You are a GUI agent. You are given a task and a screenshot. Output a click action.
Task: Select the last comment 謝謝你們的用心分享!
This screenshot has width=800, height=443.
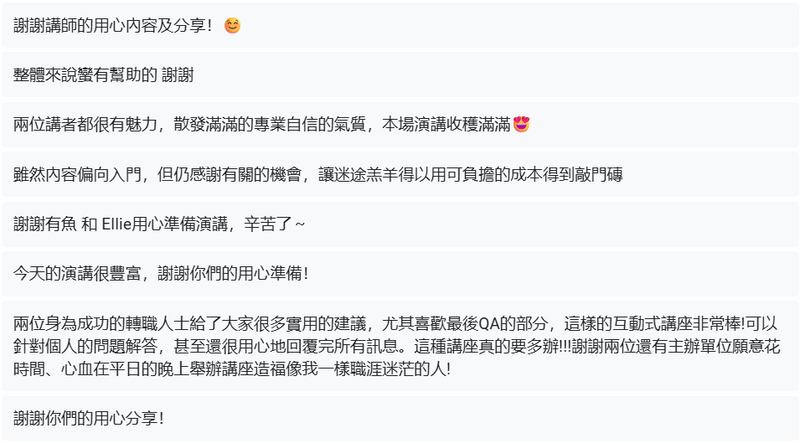[x=88, y=417]
